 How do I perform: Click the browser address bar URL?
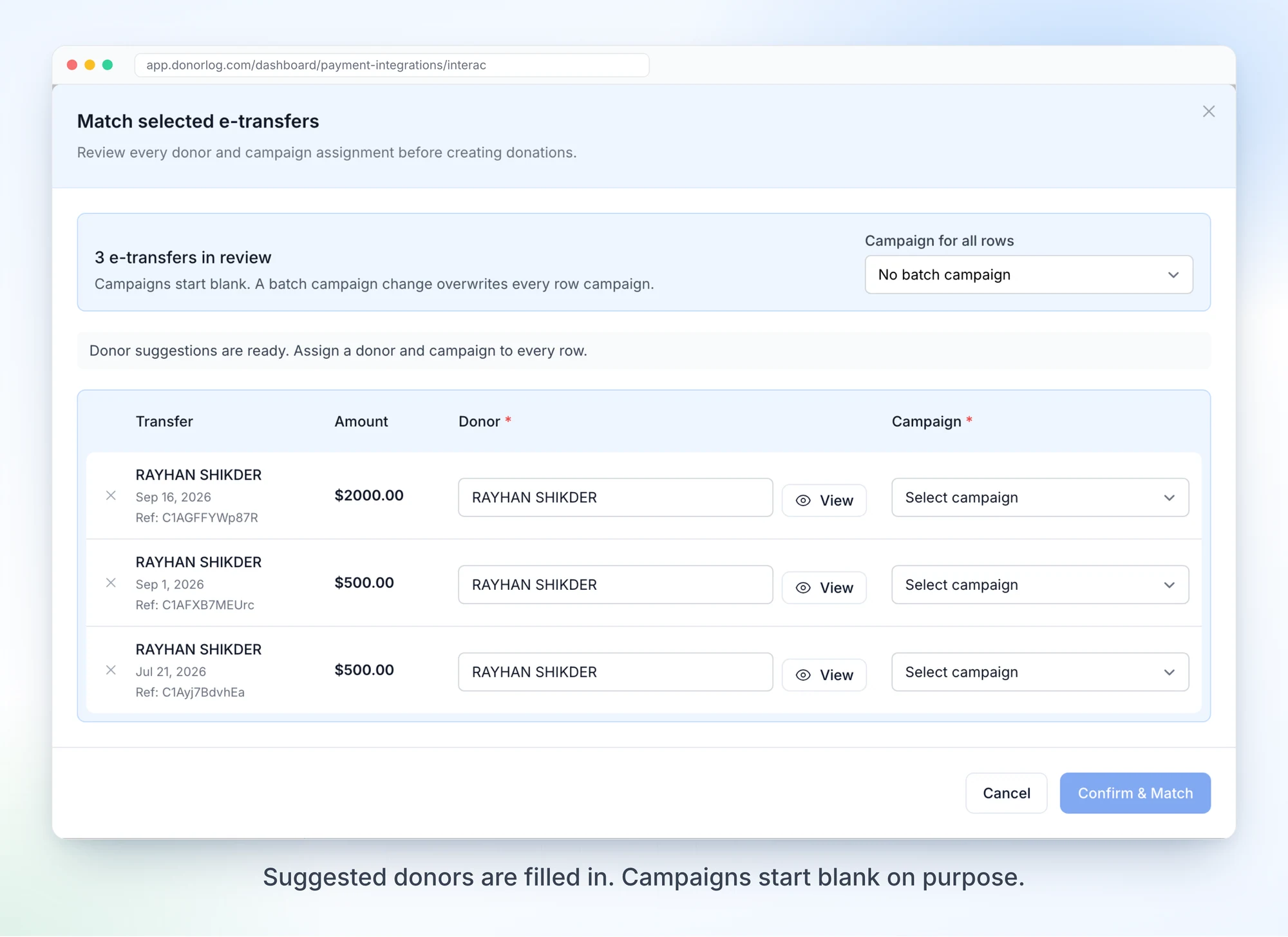click(392, 65)
